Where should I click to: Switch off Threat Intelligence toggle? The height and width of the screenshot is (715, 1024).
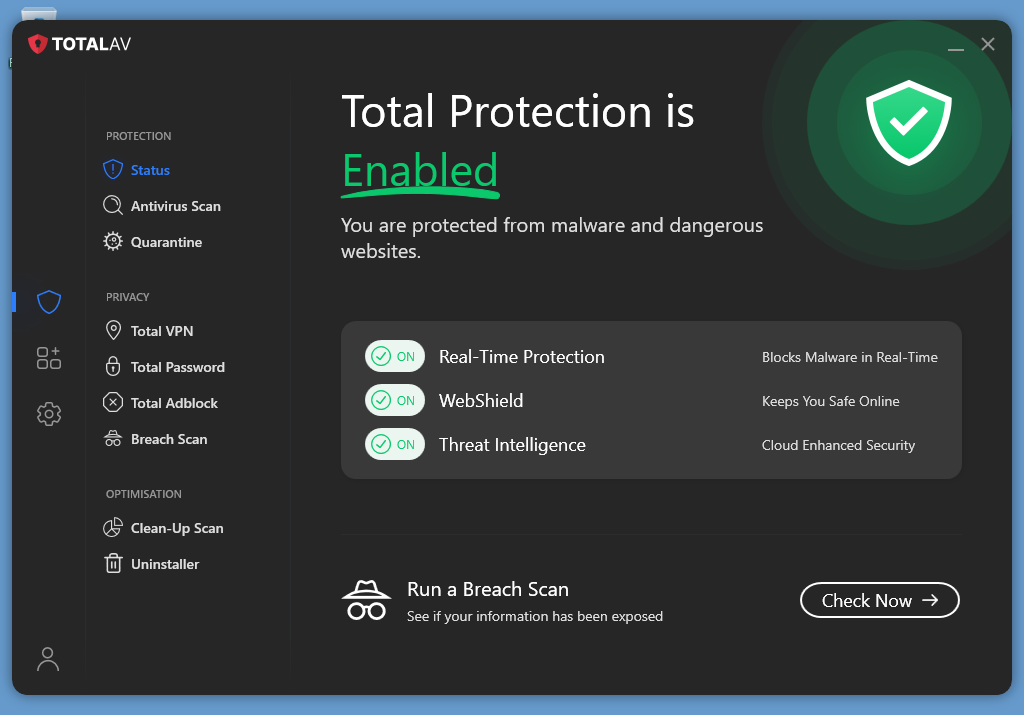pyautogui.click(x=394, y=445)
